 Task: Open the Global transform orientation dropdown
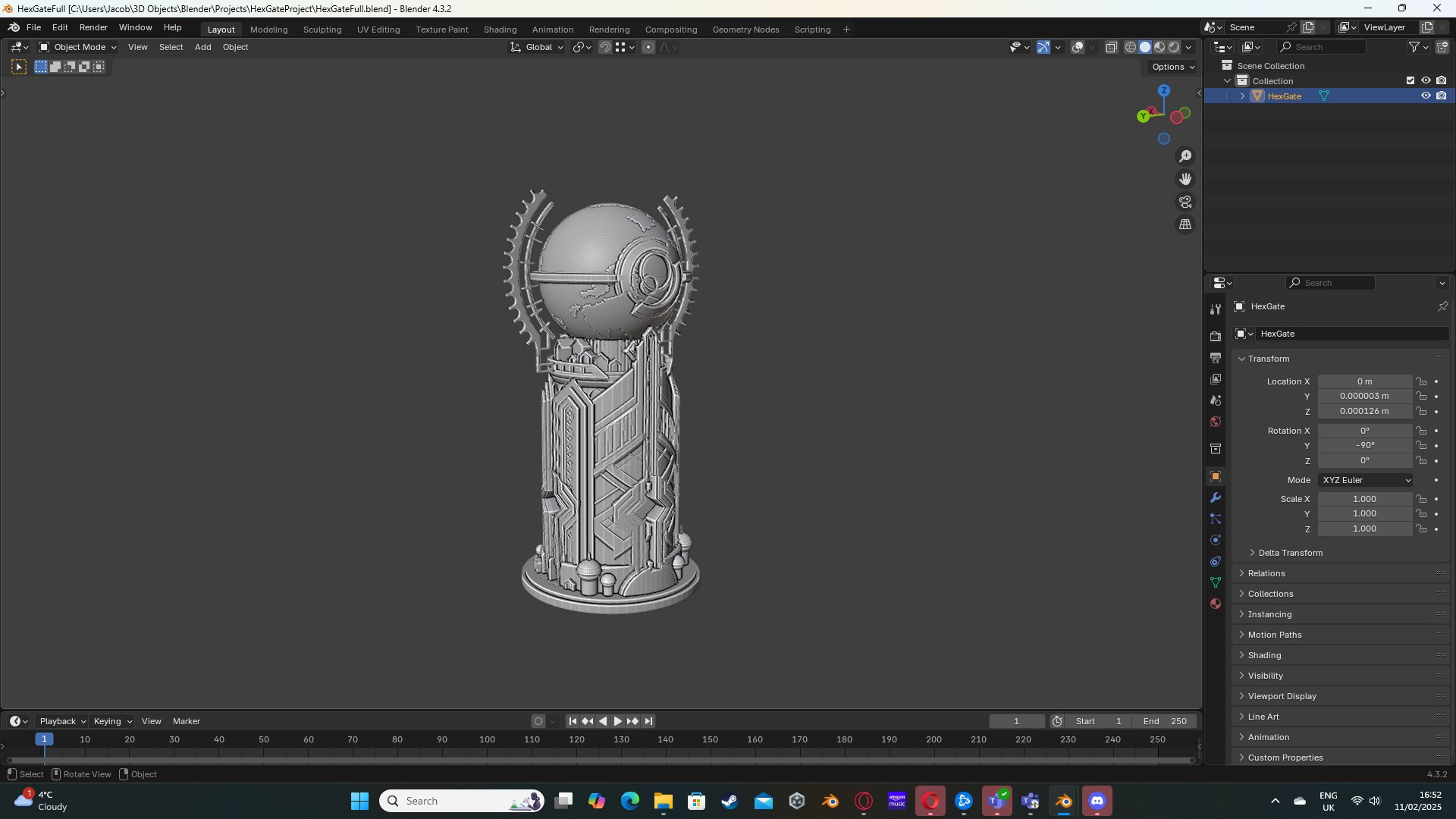point(537,47)
